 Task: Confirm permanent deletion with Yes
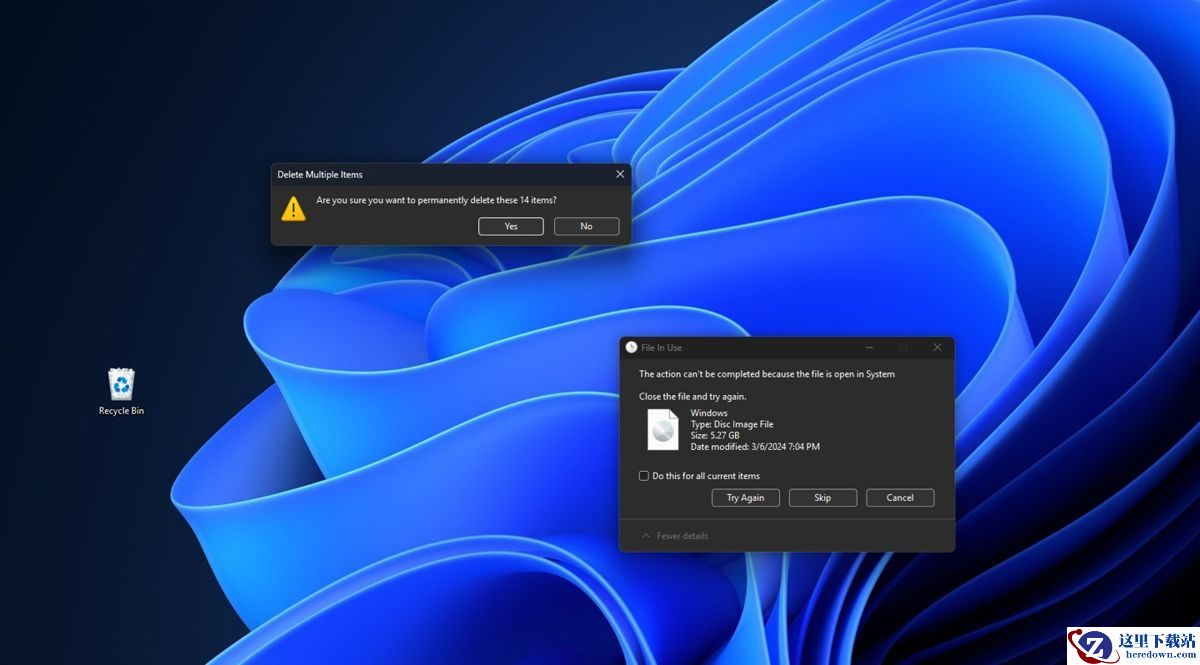coord(511,226)
